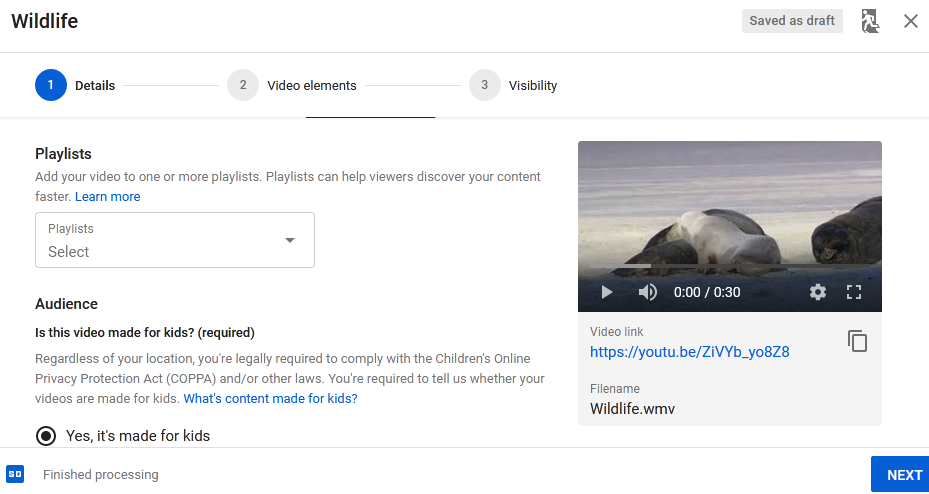Click the Playlists dropdown arrow
Screen dimensions: 929x494
pyautogui.click(x=290, y=240)
